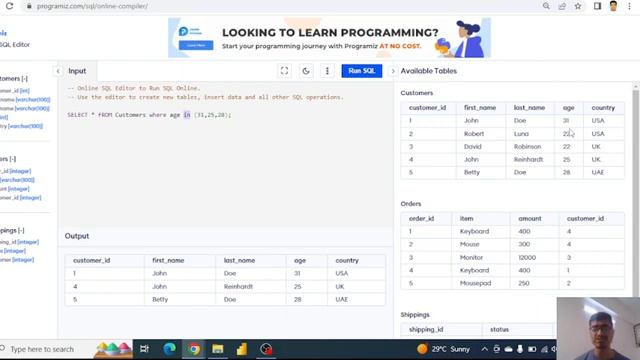Screen dimensions: 640x360
Task: Collapse the Available Tables panel arrow
Action: click(393, 71)
